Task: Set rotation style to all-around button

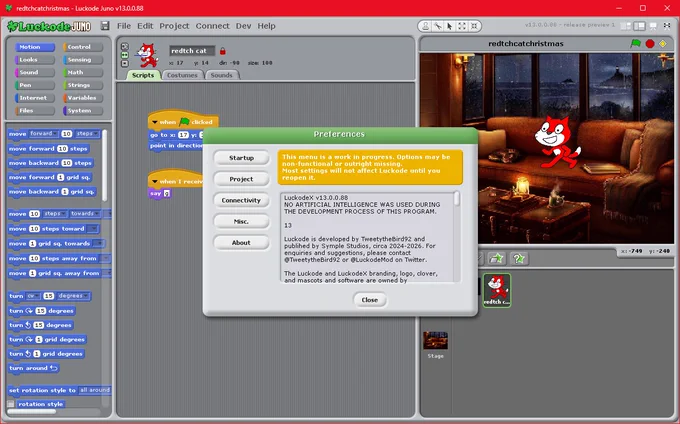Action: 124,46
